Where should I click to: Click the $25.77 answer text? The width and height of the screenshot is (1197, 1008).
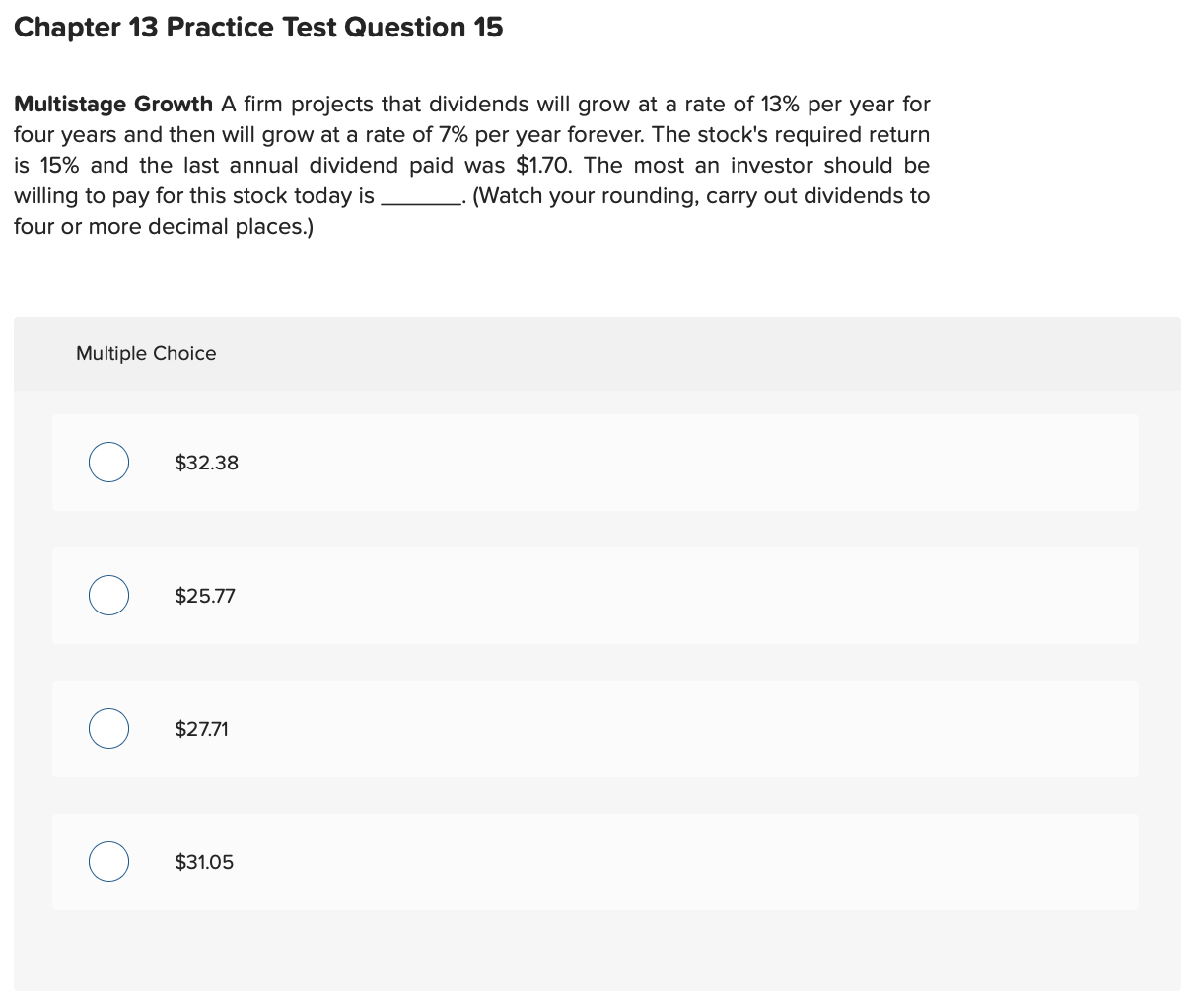[204, 595]
